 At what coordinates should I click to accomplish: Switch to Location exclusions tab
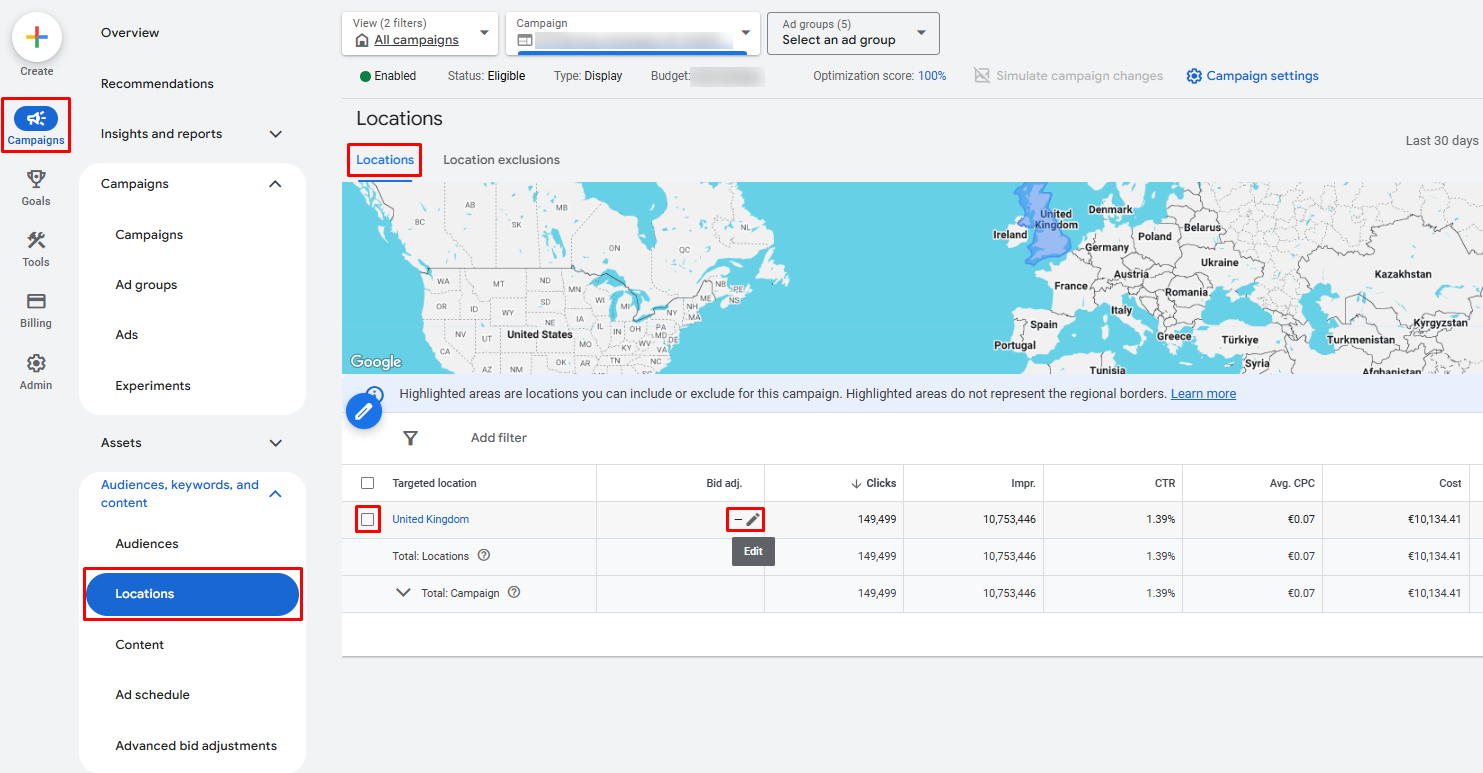tap(501, 160)
